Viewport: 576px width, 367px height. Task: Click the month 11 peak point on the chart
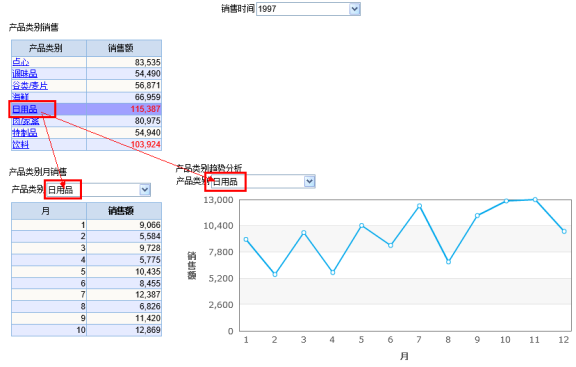coord(535,199)
